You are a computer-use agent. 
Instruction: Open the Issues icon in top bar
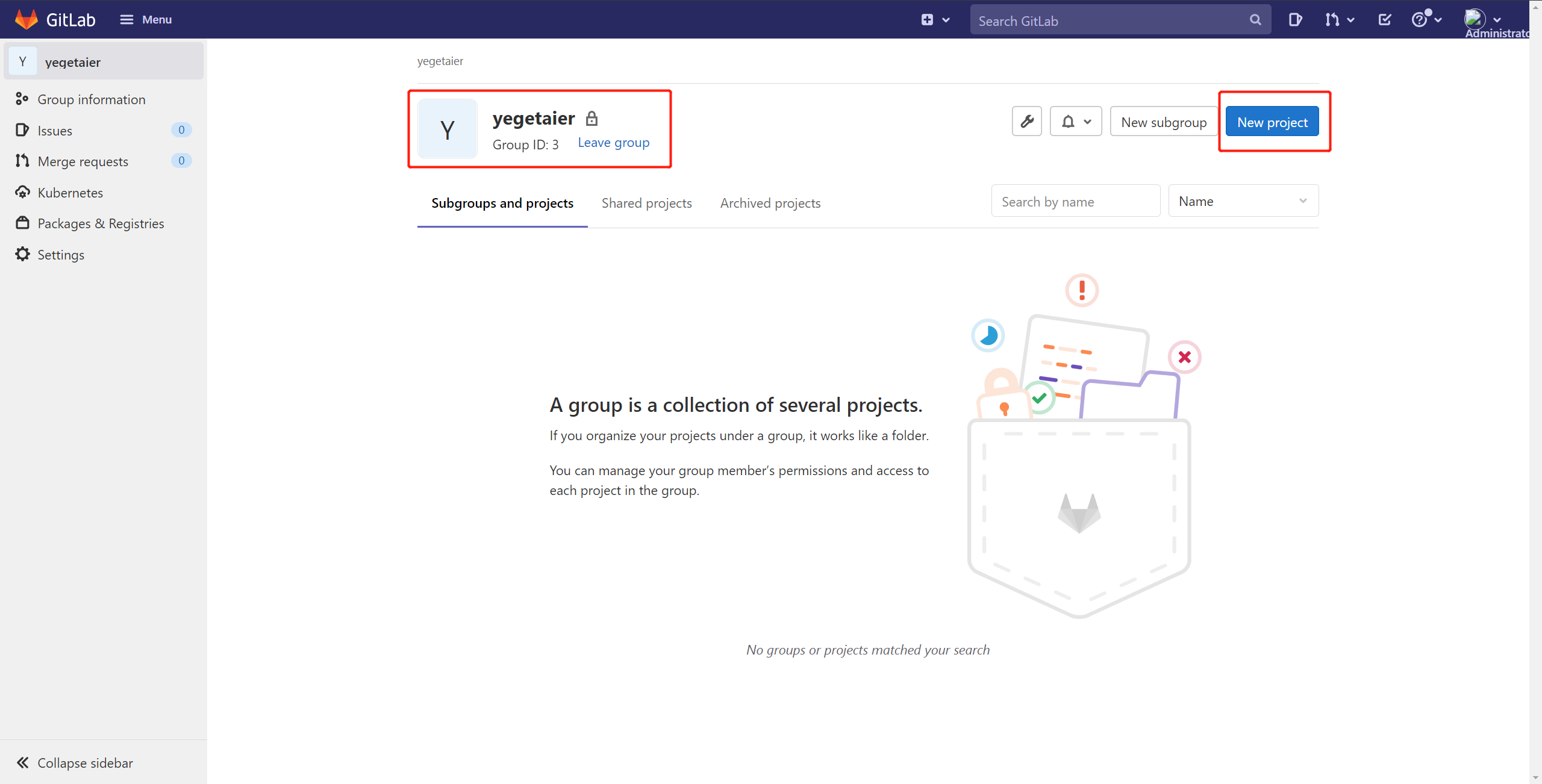click(1295, 20)
